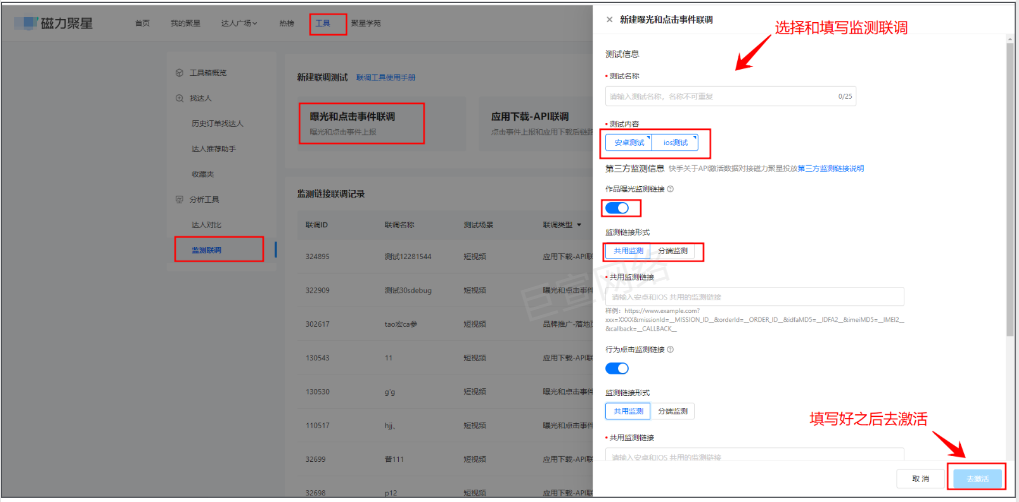Choose 共用监测 for click link format
The width and height of the screenshot is (1019, 502).
pyautogui.click(x=628, y=411)
